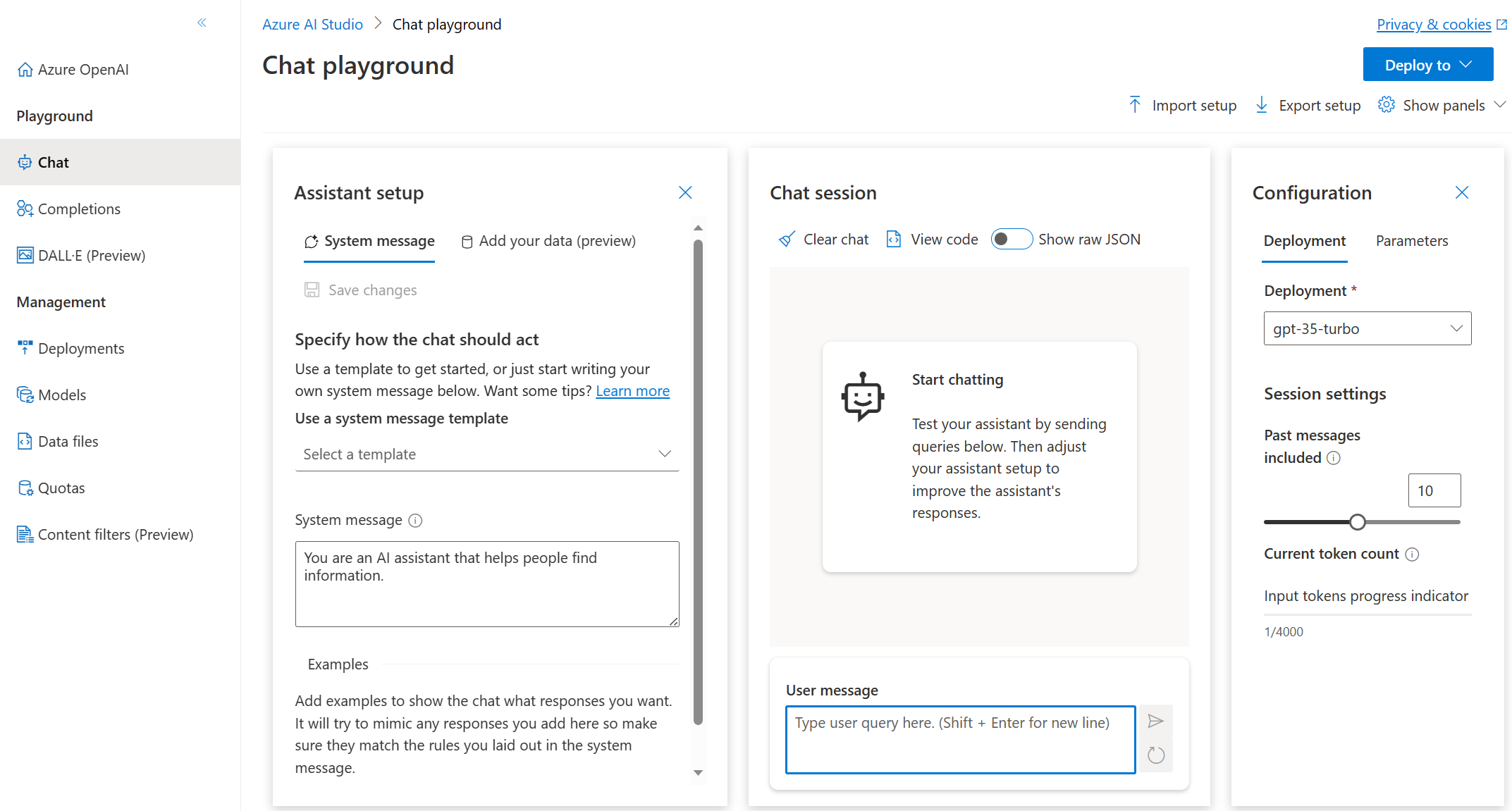The width and height of the screenshot is (1512, 811).
Task: Open the Completions playground
Action: point(79,209)
